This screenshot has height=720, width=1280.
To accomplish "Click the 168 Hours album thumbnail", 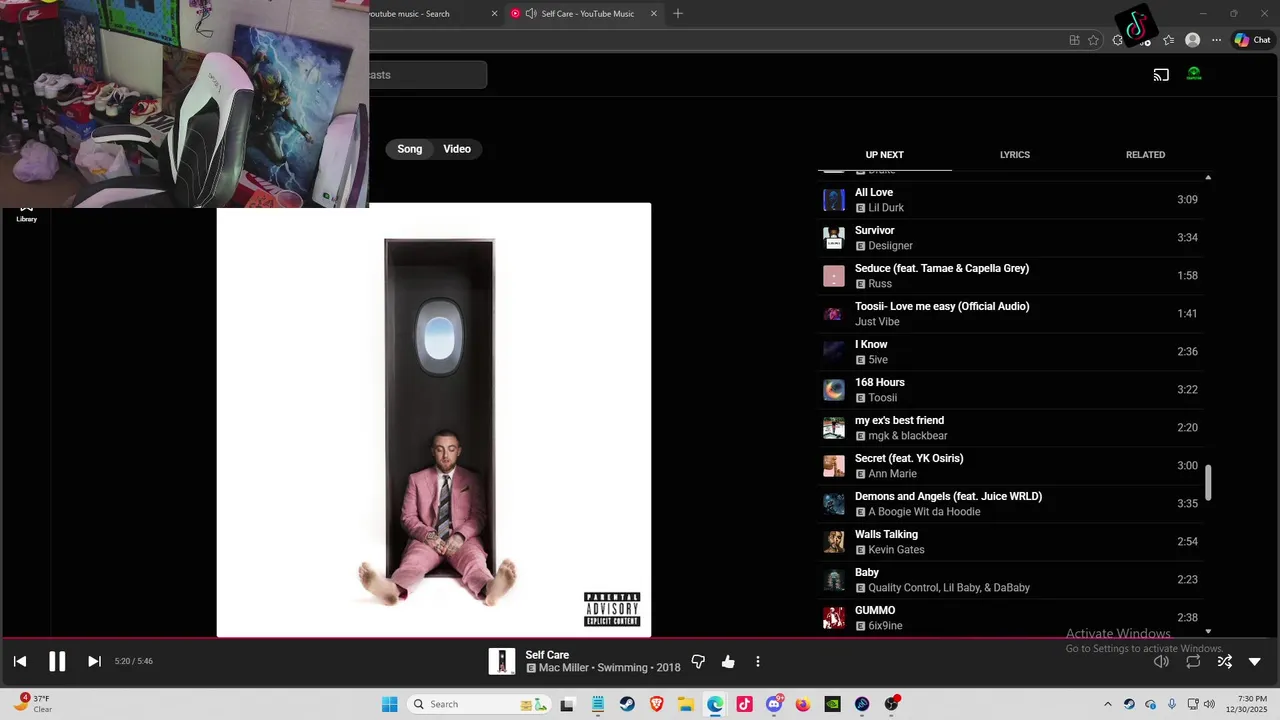I will [834, 390].
